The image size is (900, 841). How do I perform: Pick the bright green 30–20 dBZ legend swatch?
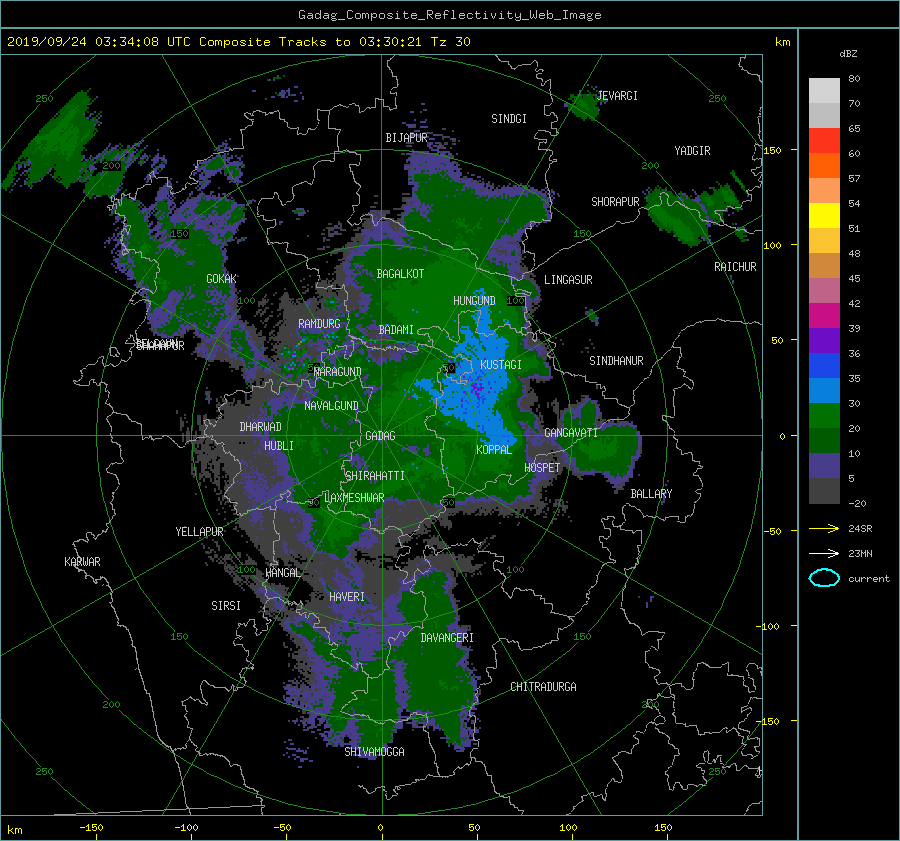(824, 416)
